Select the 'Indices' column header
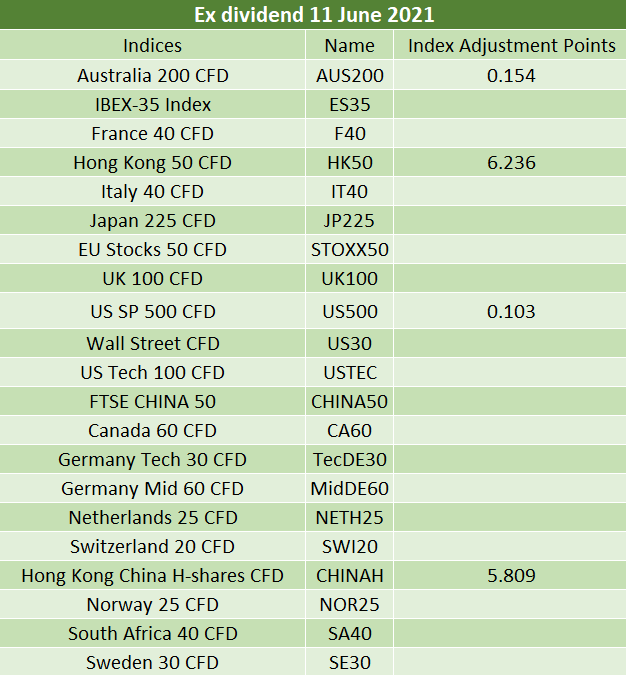Viewport: 626px width, 675px height. coord(152,45)
